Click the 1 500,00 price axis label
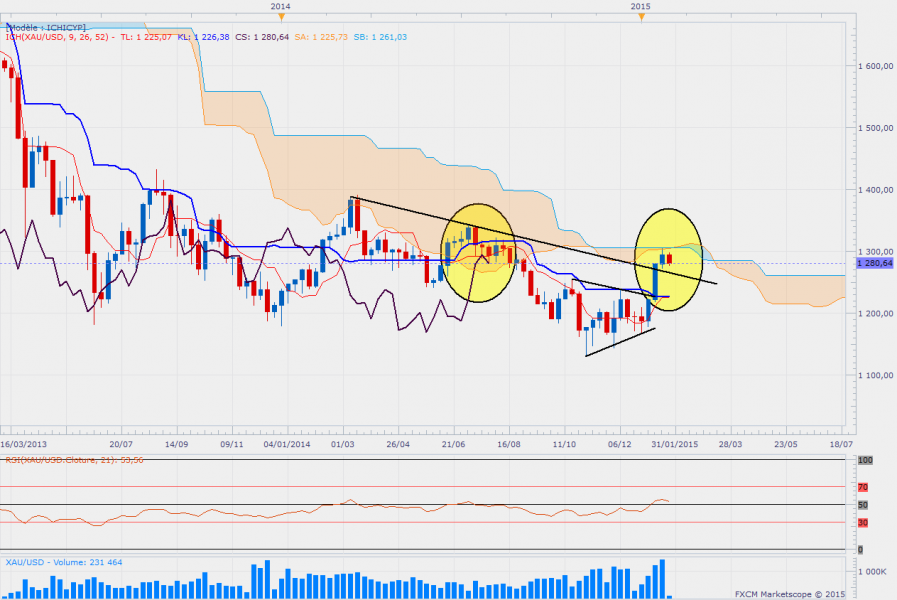 (x=875, y=128)
